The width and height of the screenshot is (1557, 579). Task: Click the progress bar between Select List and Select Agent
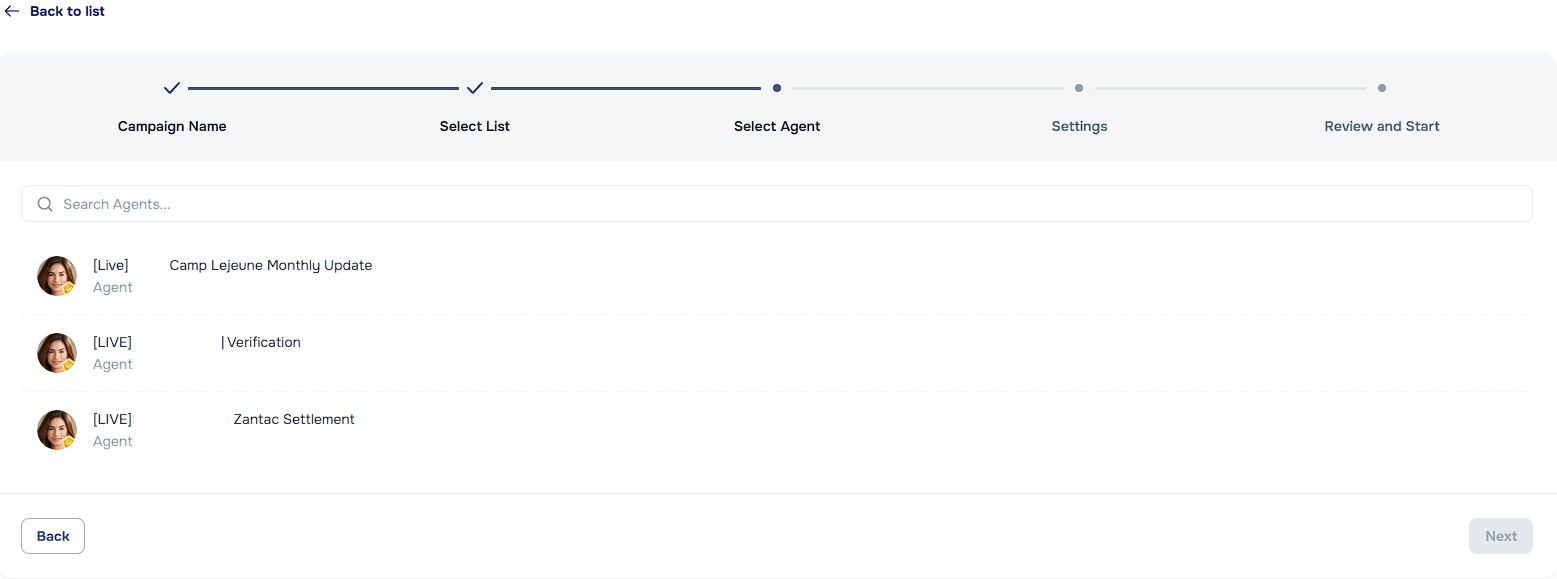click(x=626, y=88)
